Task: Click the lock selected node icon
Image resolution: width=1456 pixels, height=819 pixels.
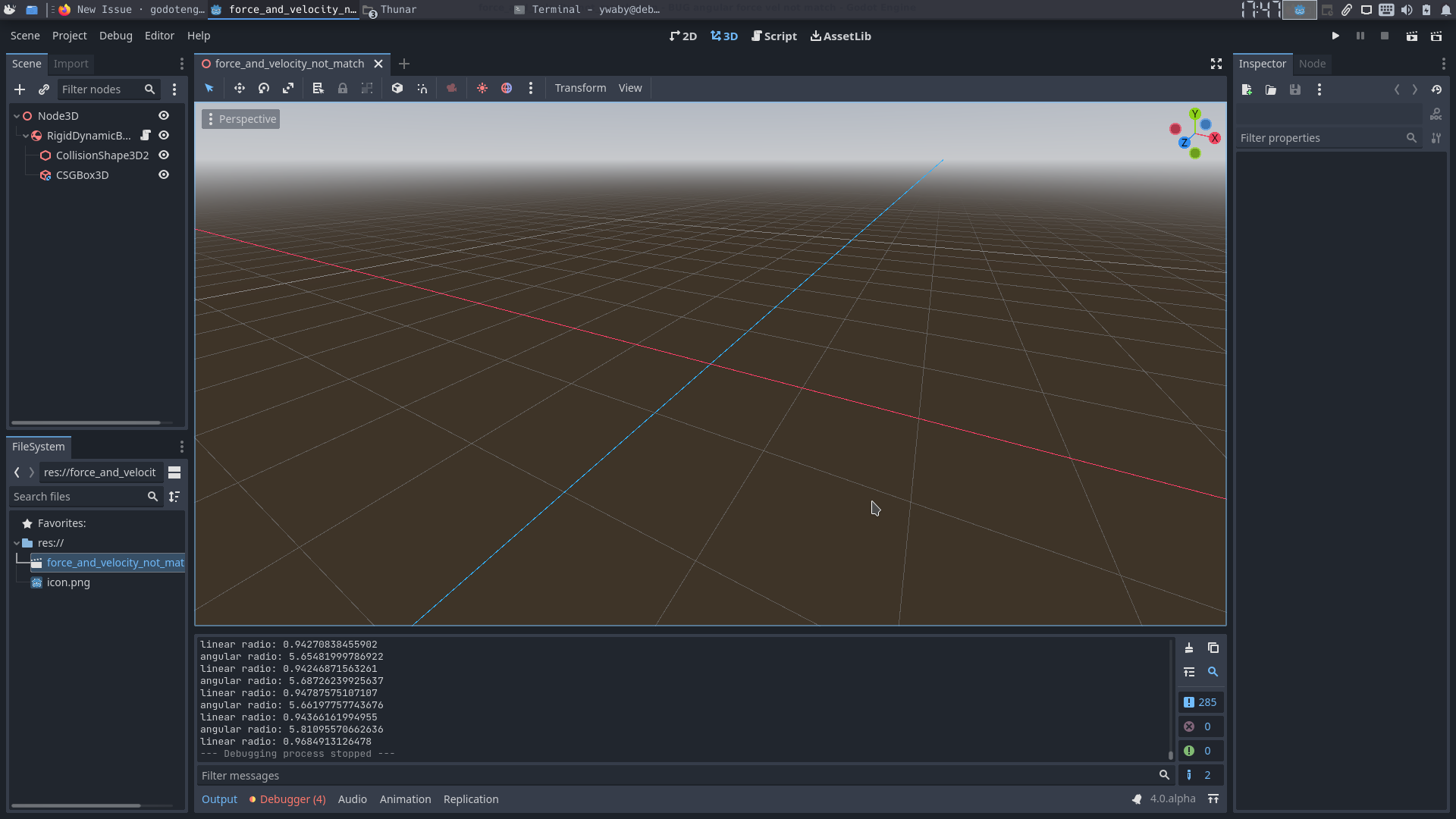Action: tap(343, 88)
